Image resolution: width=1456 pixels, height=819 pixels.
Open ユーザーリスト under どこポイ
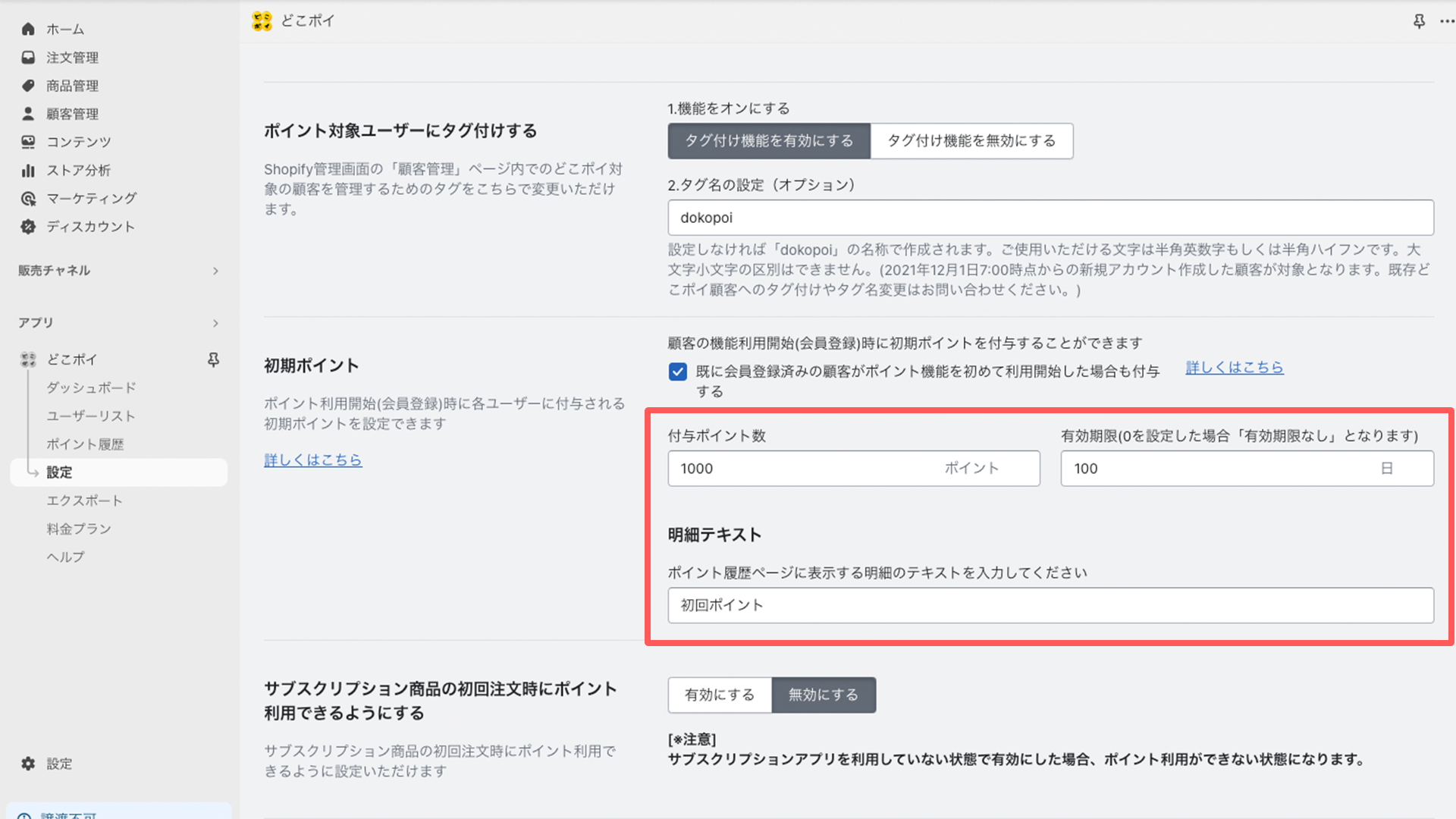(91, 416)
